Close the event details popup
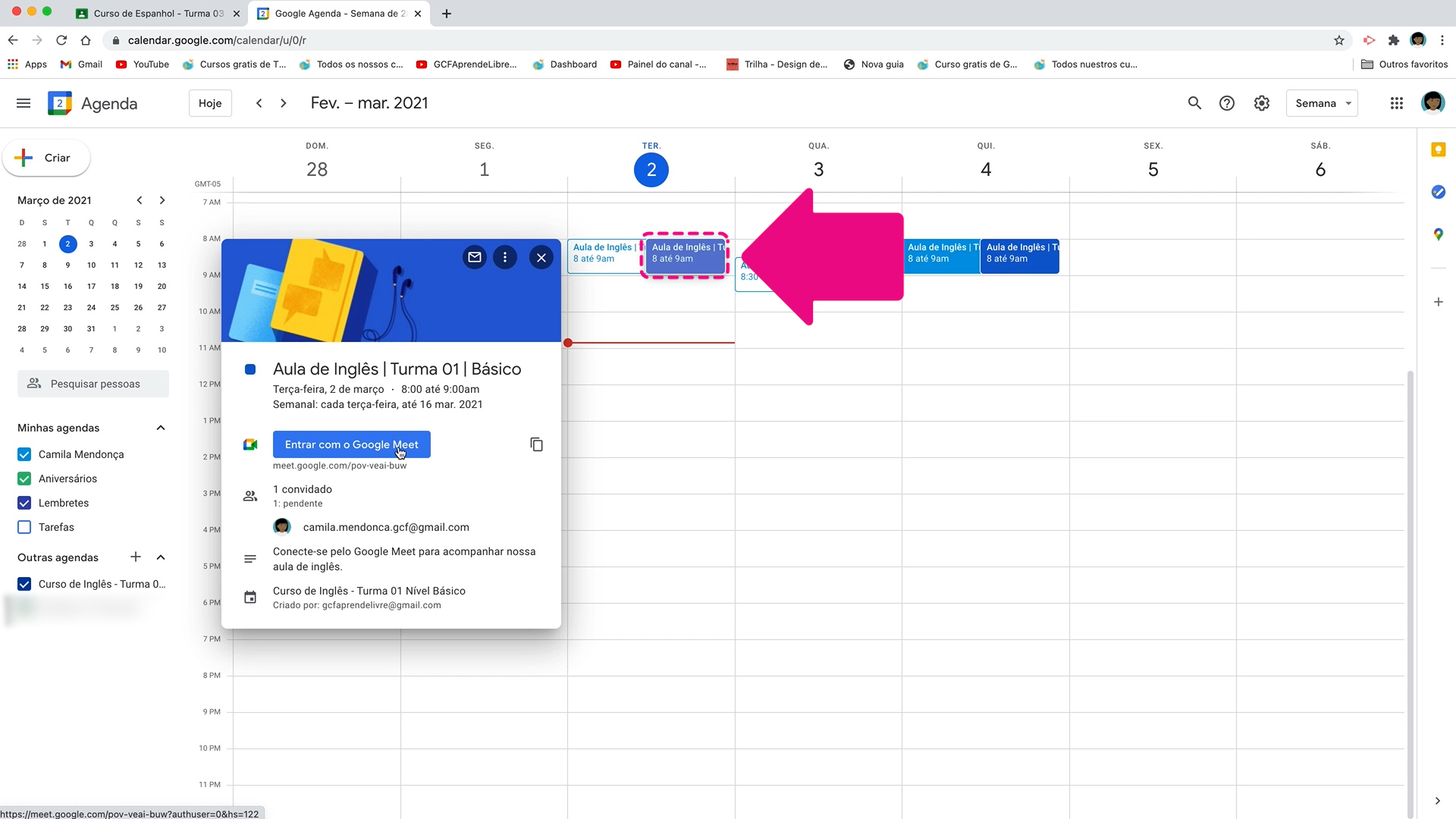 pos(541,257)
